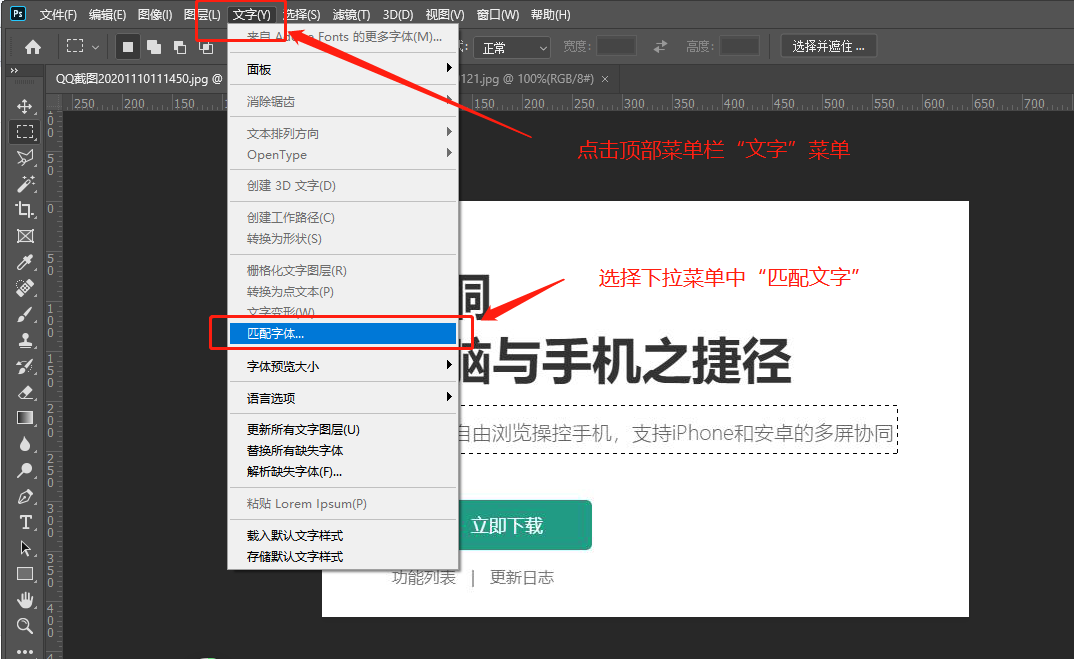Select the Rectangle shape tool
This screenshot has width=1074, height=659.
25,574
